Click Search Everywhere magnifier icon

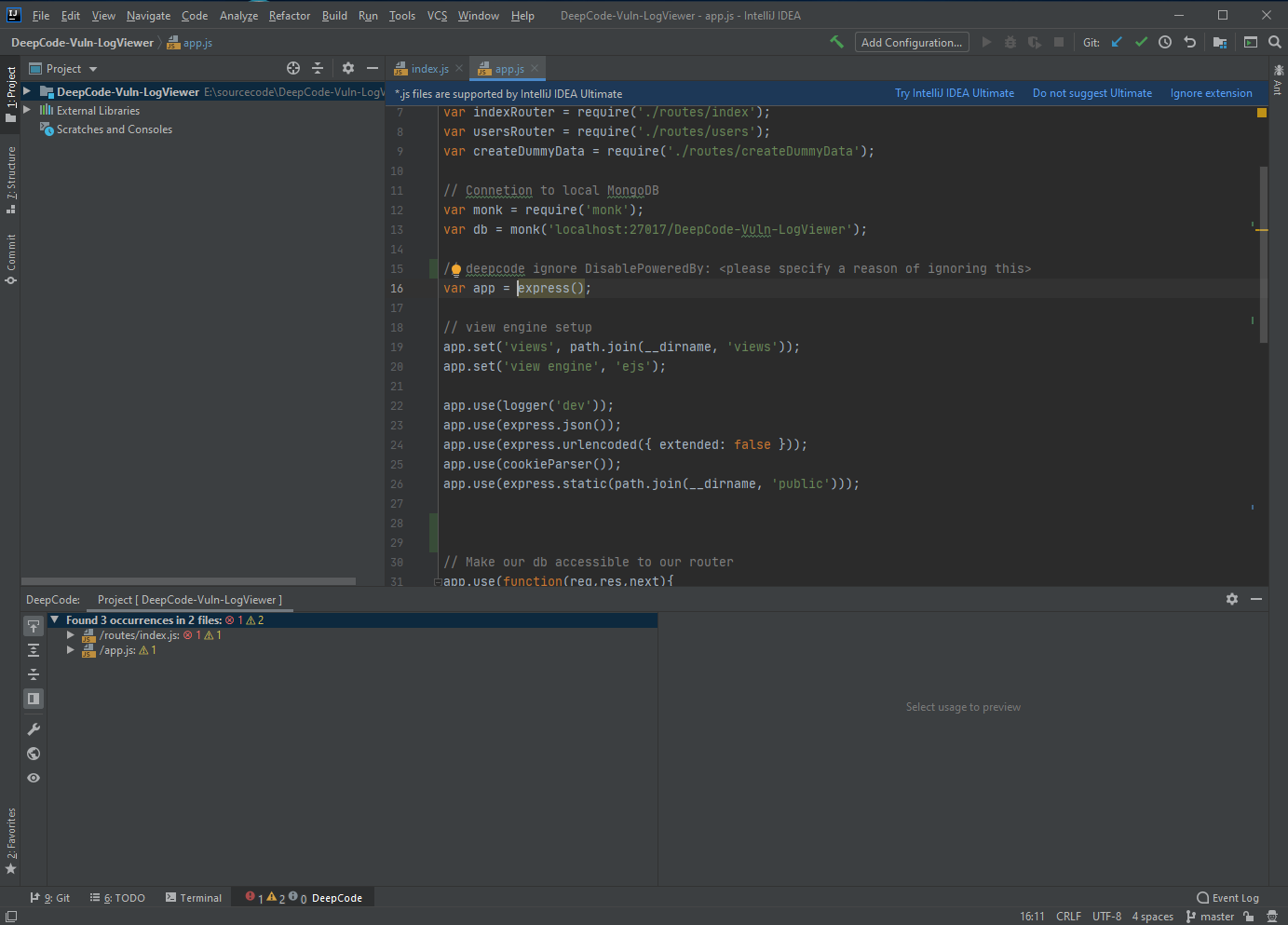[x=1275, y=42]
